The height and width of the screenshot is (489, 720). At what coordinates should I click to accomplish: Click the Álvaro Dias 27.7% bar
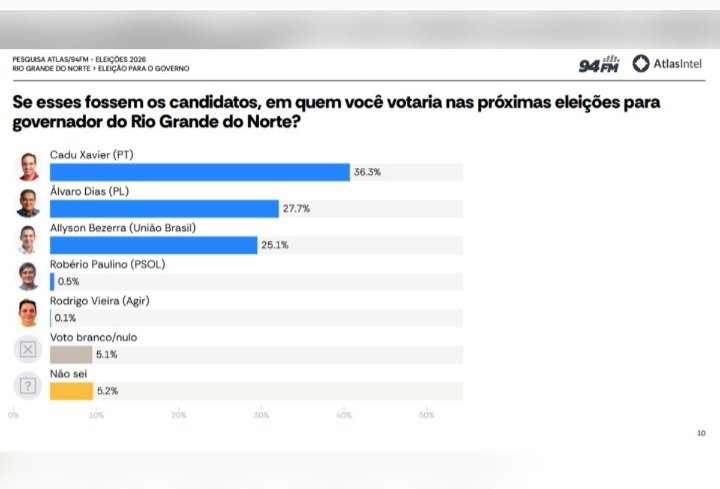point(164,208)
